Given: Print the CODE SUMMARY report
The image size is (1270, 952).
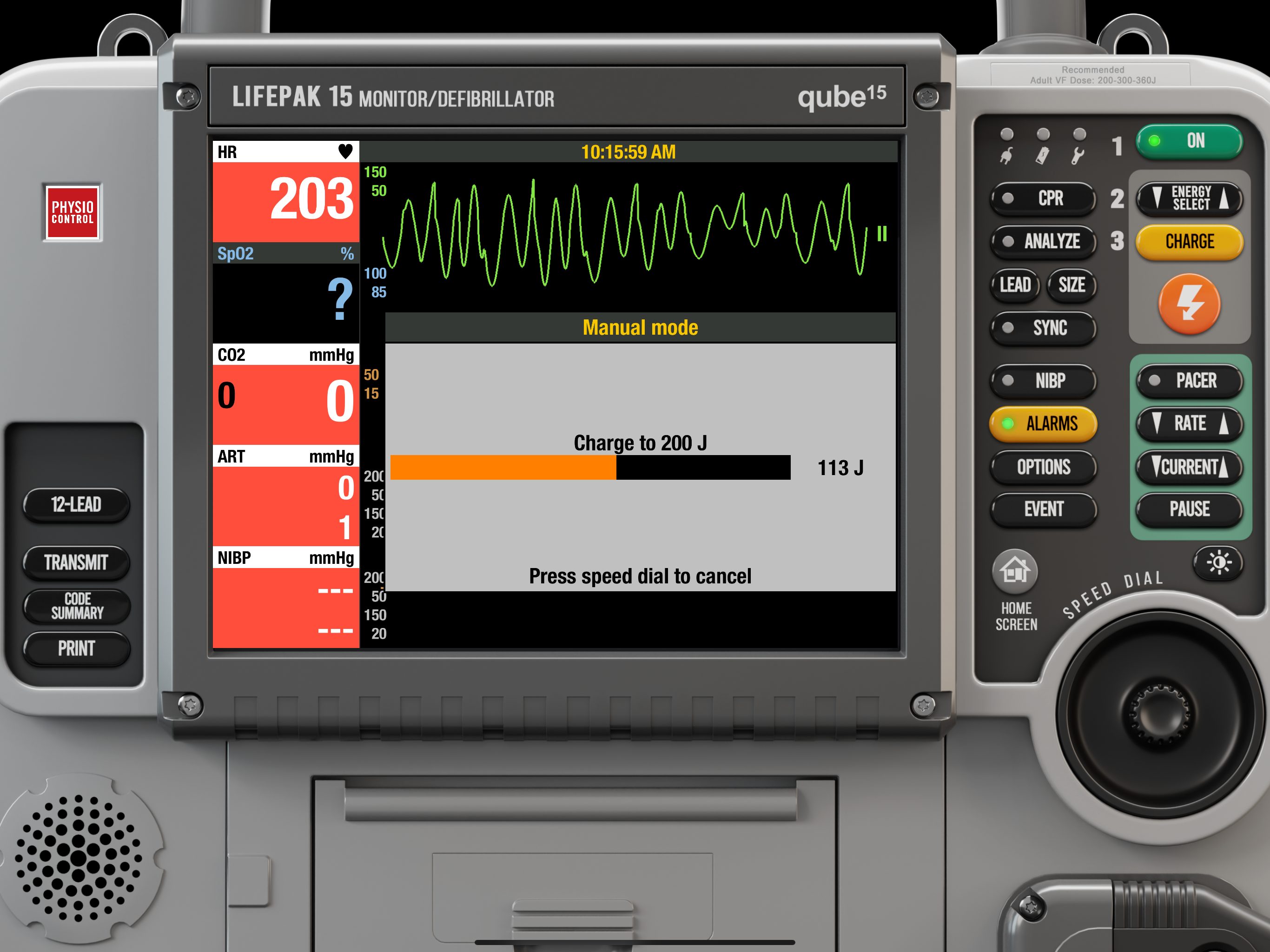Looking at the screenshot, I should point(76,606).
